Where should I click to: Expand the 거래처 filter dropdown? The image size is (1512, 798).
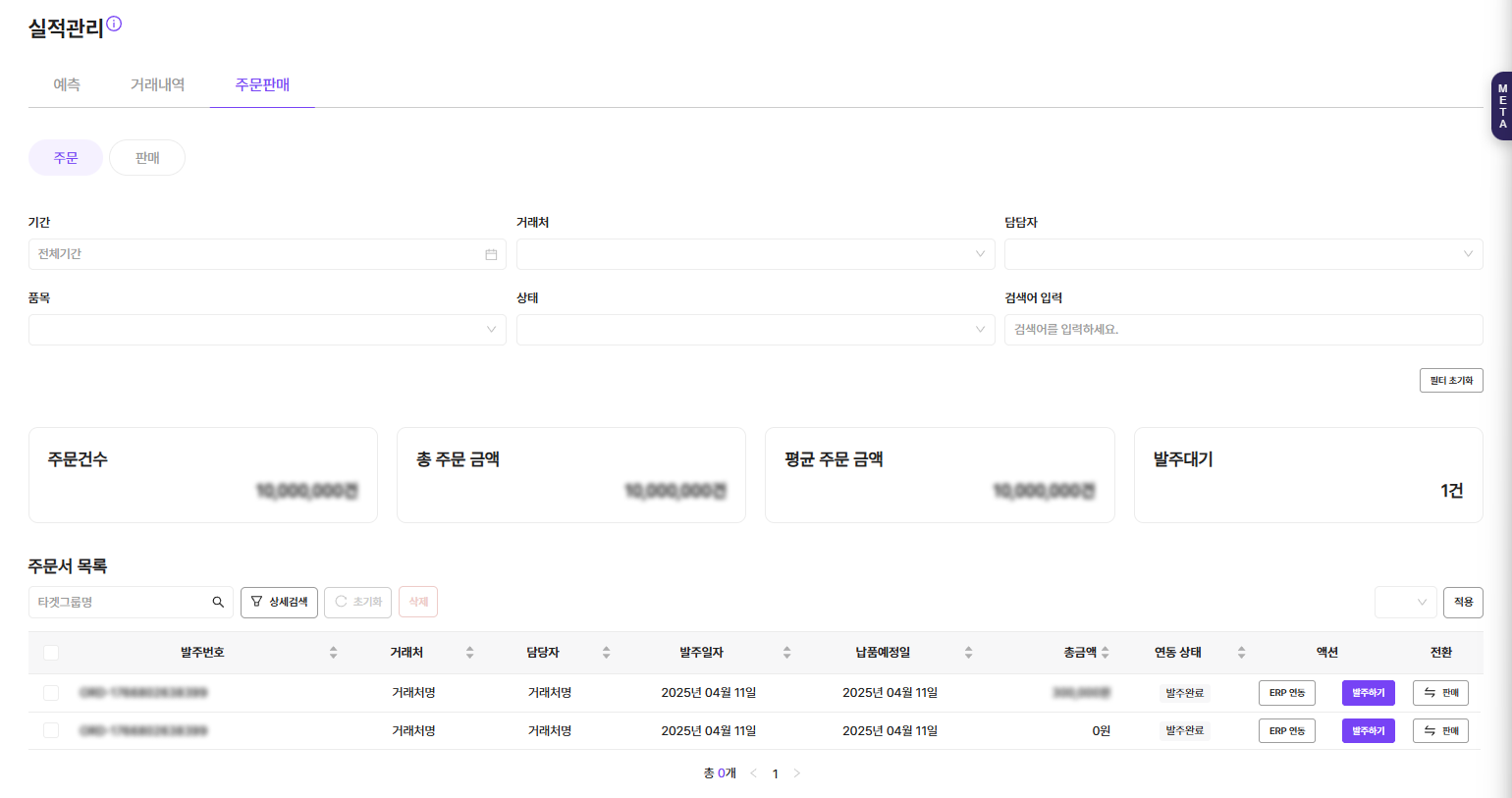click(755, 254)
